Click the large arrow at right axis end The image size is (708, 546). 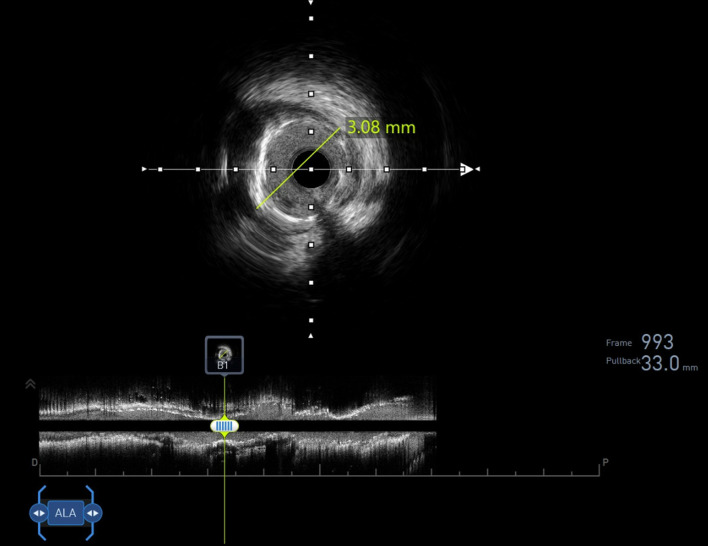466,169
